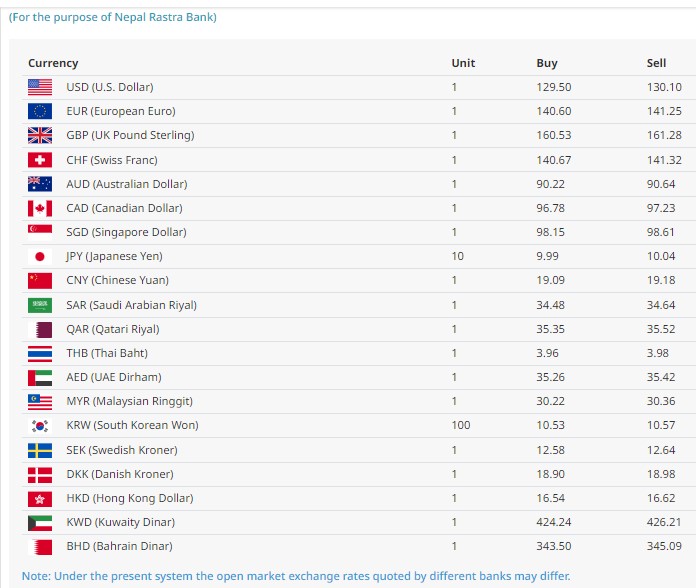Image resolution: width=696 pixels, height=588 pixels.
Task: Click the Currency column header
Action: pyautogui.click(x=53, y=63)
